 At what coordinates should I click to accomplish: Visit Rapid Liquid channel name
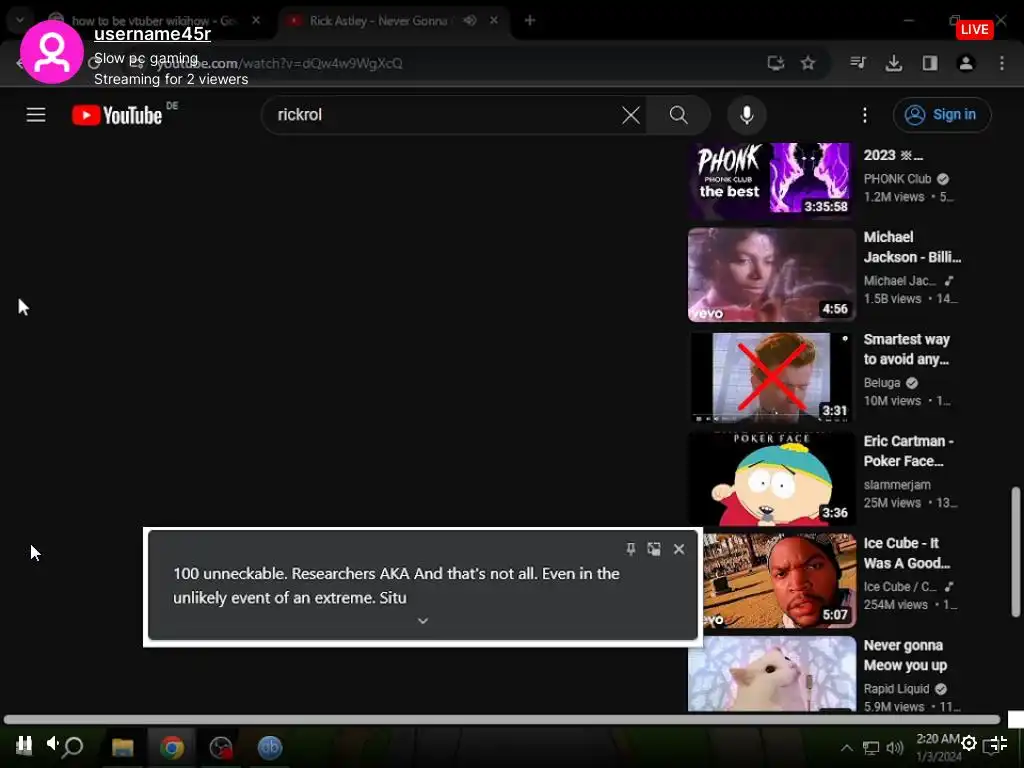tap(896, 689)
